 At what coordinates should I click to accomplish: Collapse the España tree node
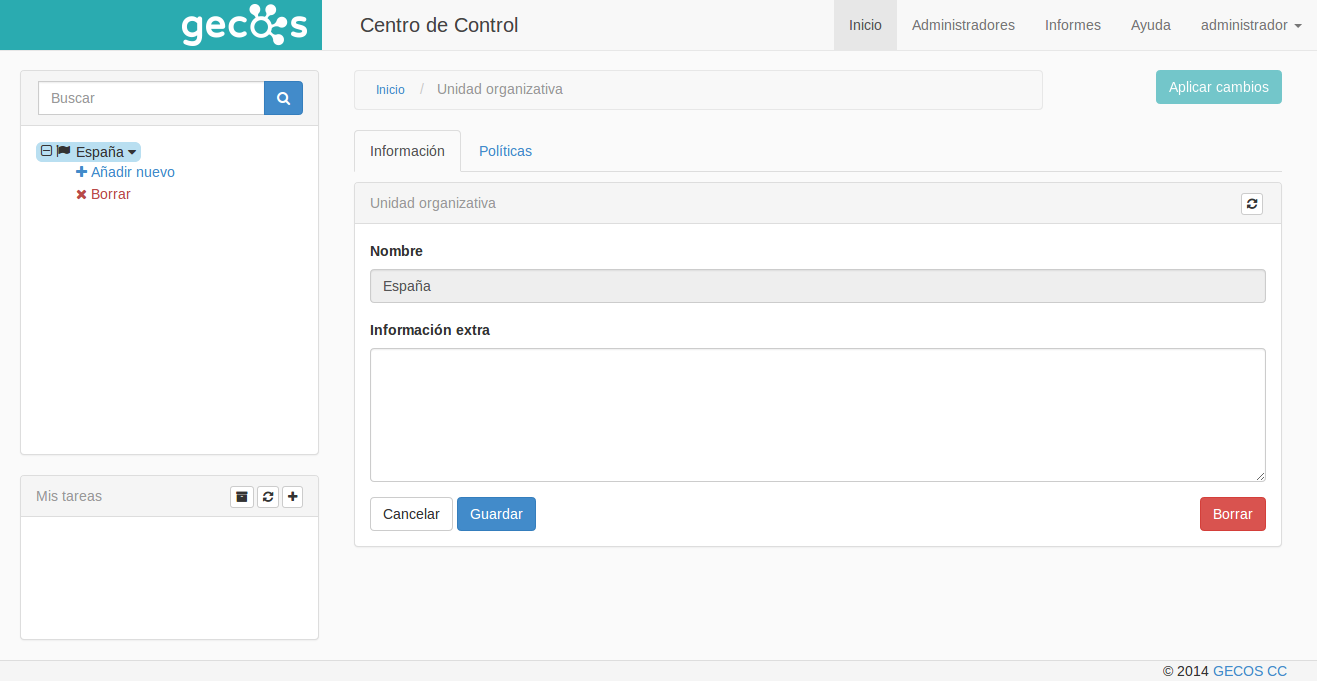(46, 151)
